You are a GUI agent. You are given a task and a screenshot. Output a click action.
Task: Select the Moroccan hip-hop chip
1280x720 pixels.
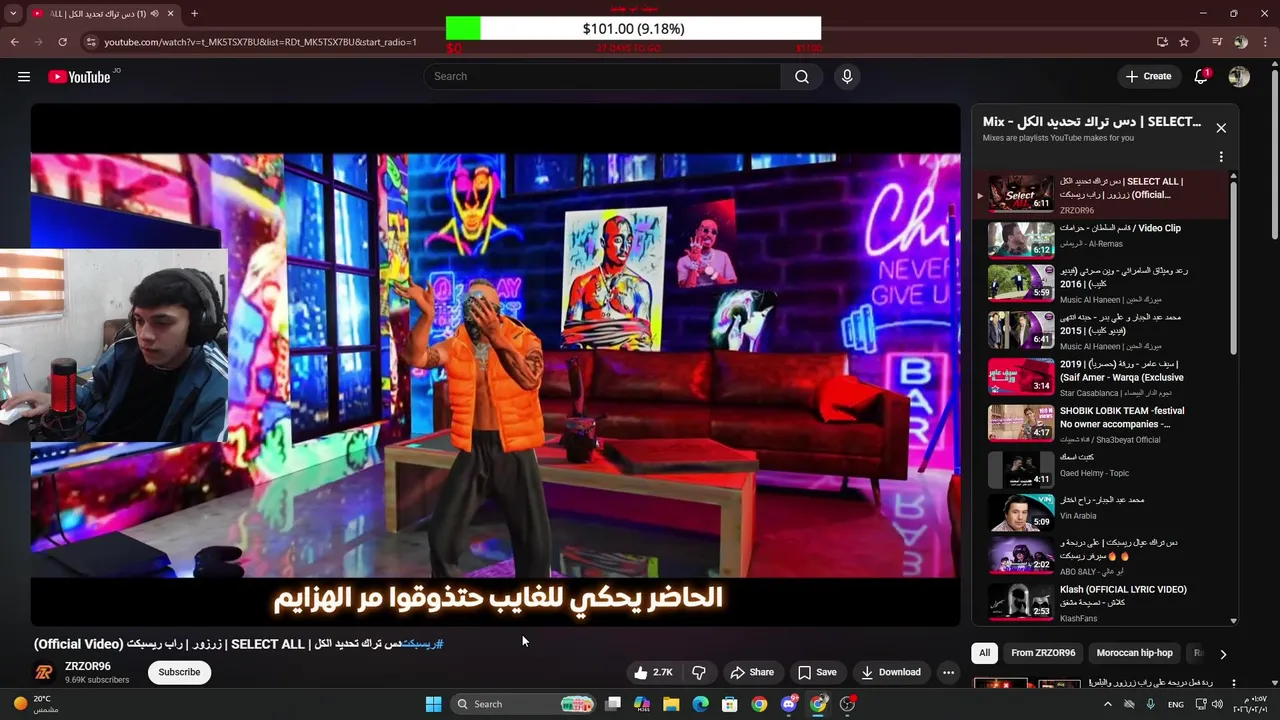coord(1134,653)
